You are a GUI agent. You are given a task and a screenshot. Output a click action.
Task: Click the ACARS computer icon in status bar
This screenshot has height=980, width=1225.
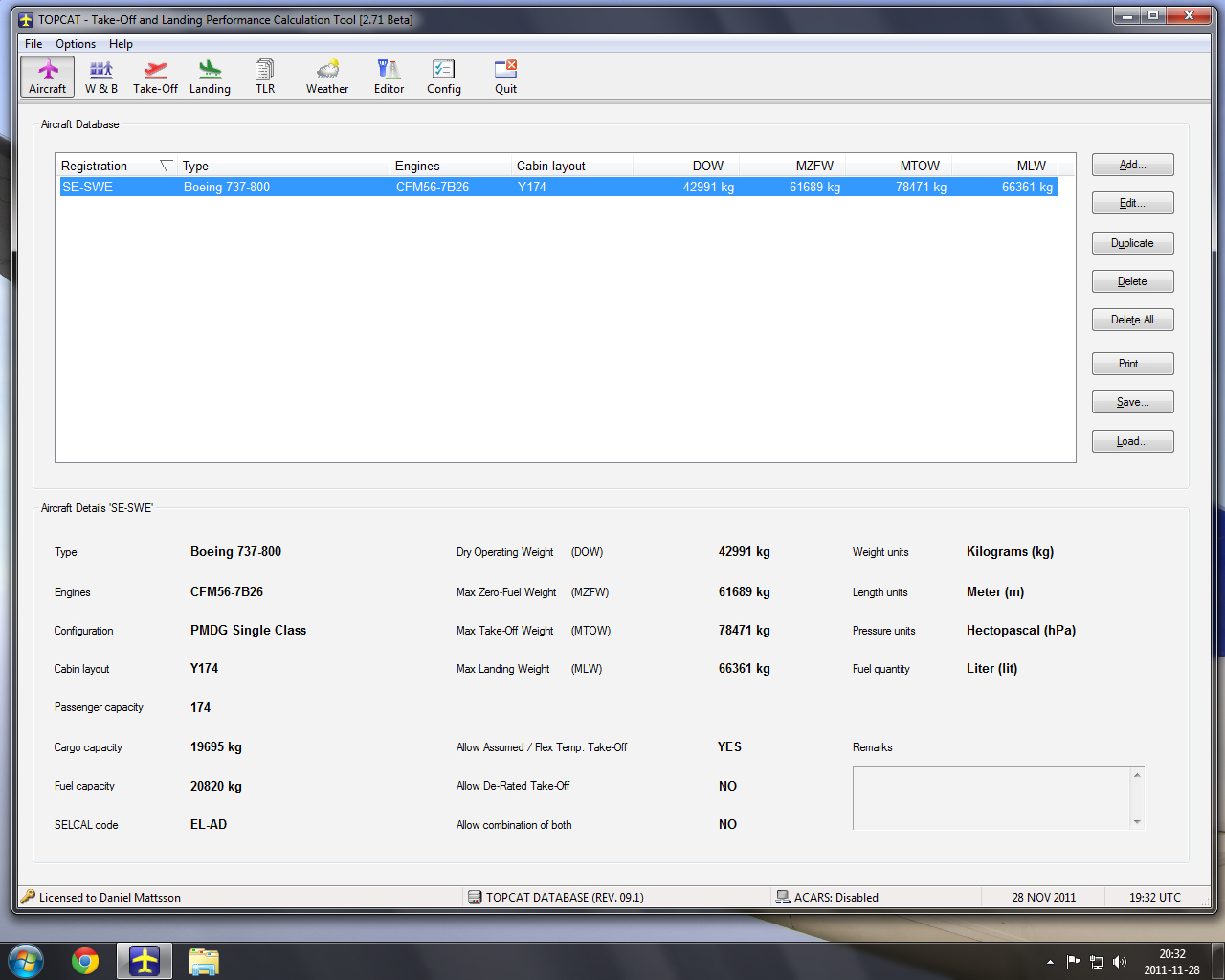pos(783,897)
